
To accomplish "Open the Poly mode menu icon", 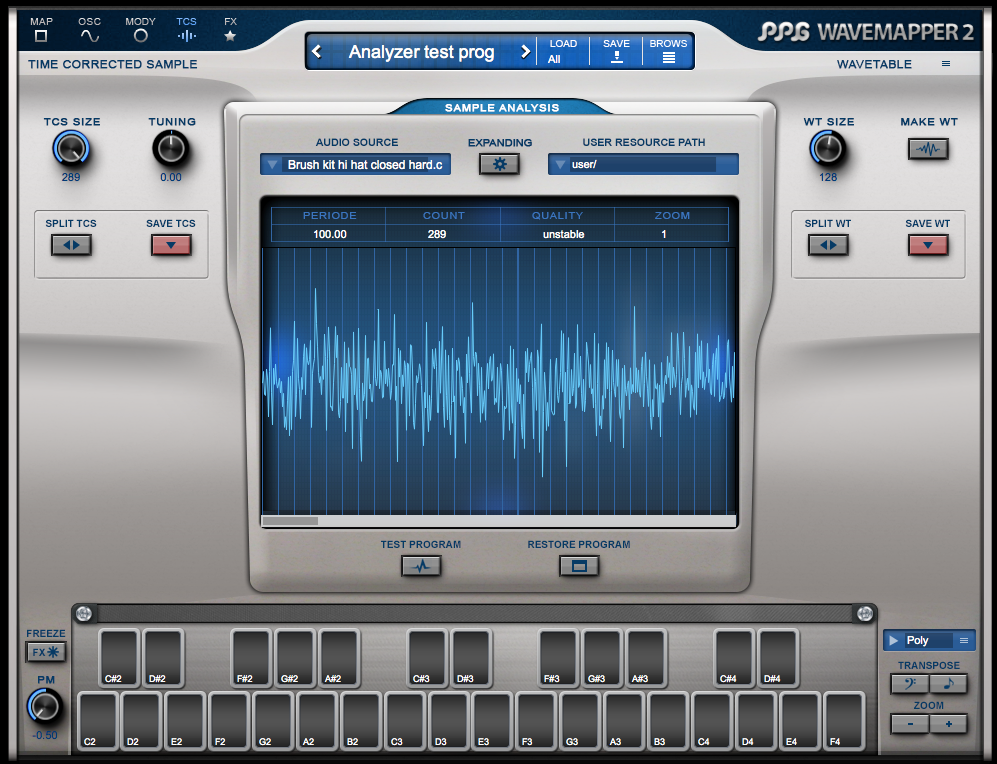I will pyautogui.click(x=964, y=641).
